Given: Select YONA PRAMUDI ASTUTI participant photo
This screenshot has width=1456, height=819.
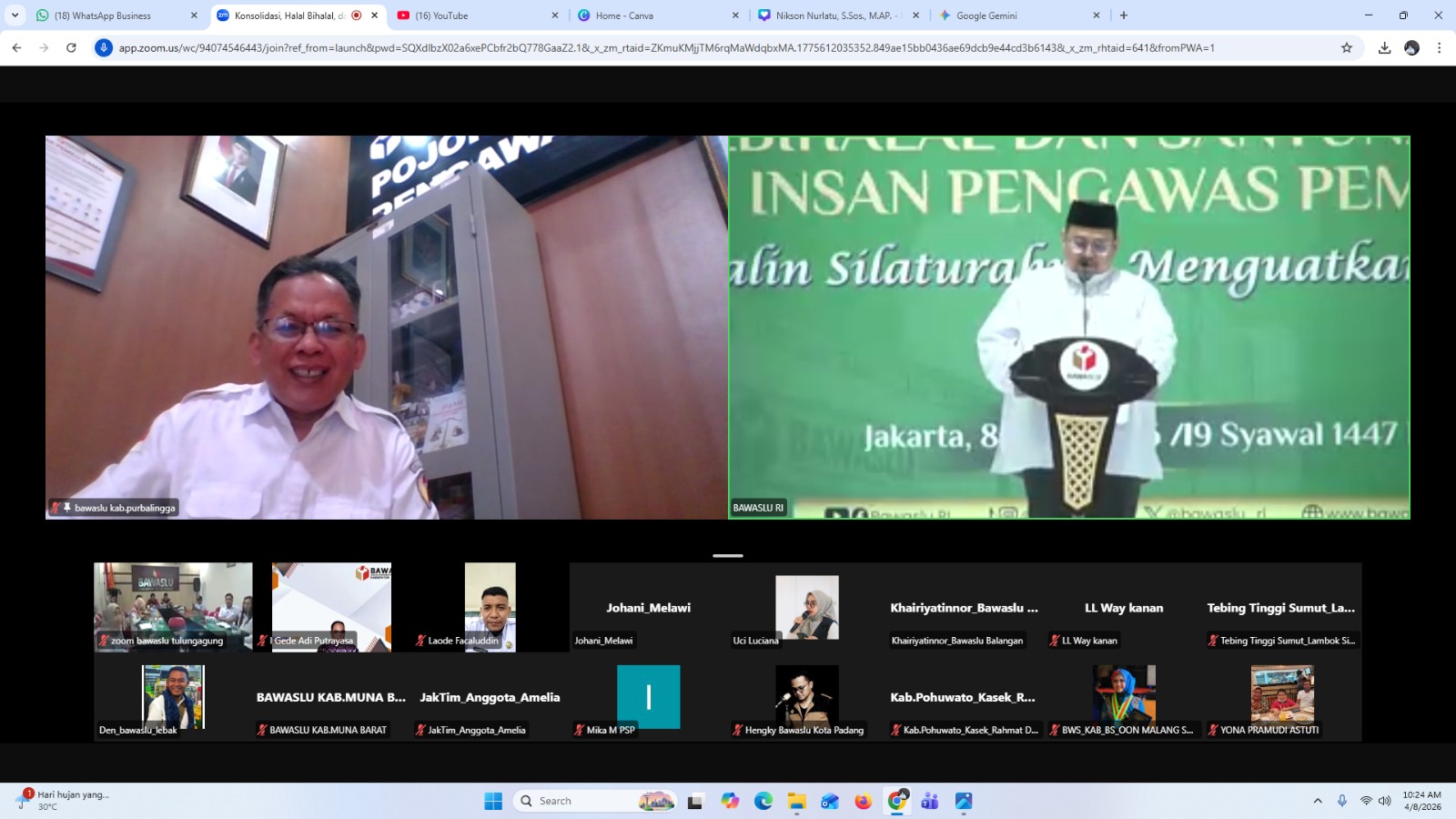Looking at the screenshot, I should 1282,696.
